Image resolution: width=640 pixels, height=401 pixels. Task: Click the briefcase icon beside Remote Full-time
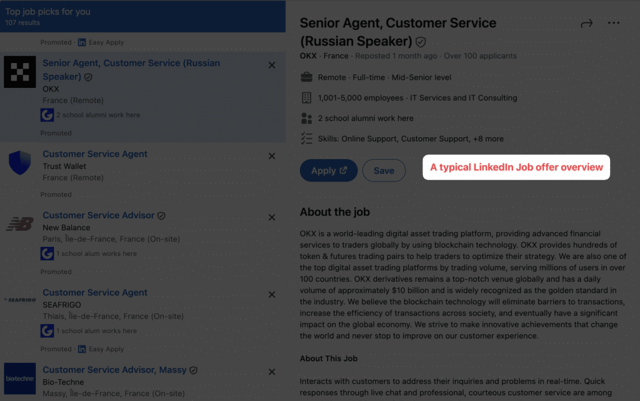coord(307,77)
